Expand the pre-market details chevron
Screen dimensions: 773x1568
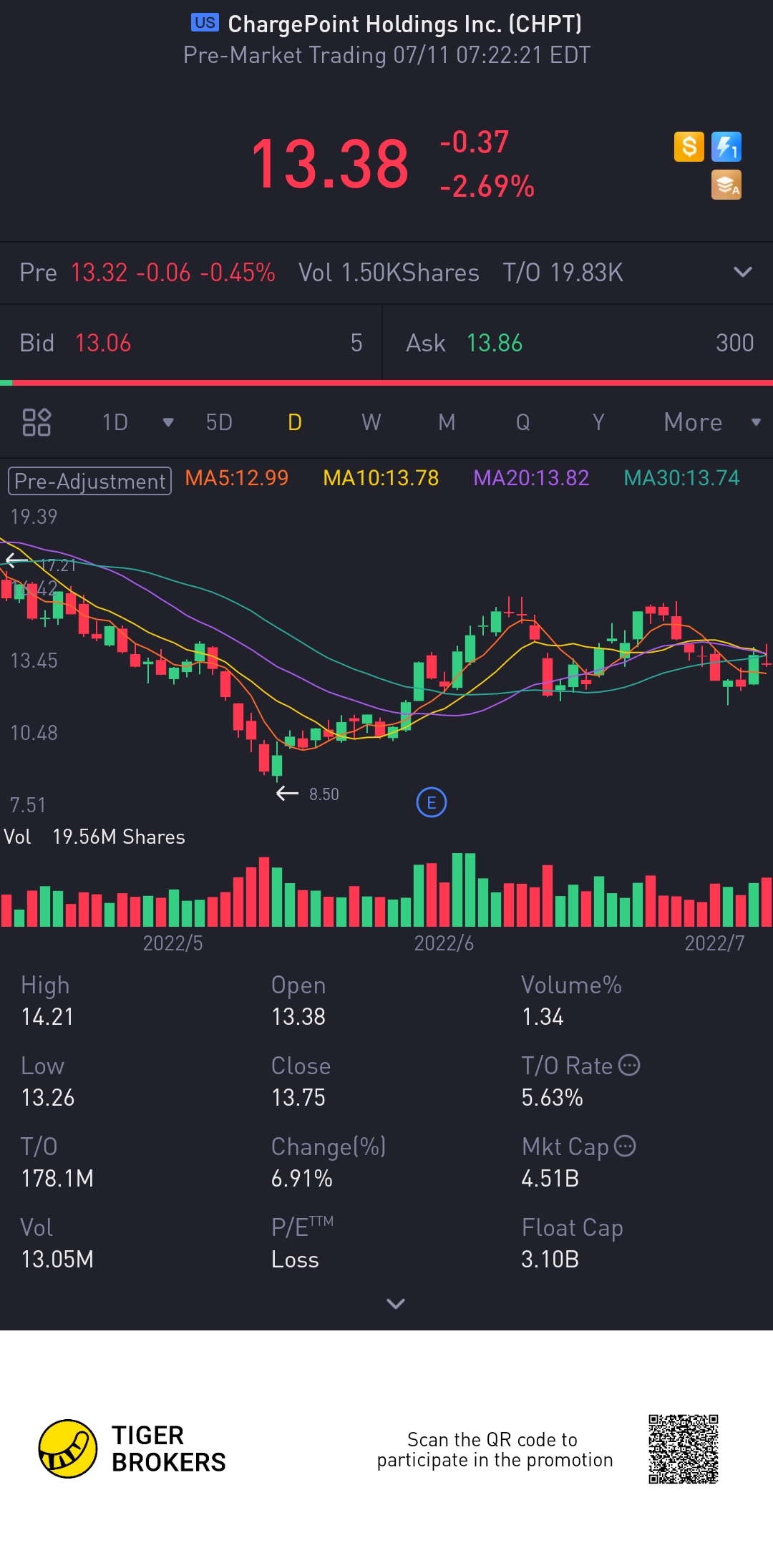tap(743, 272)
